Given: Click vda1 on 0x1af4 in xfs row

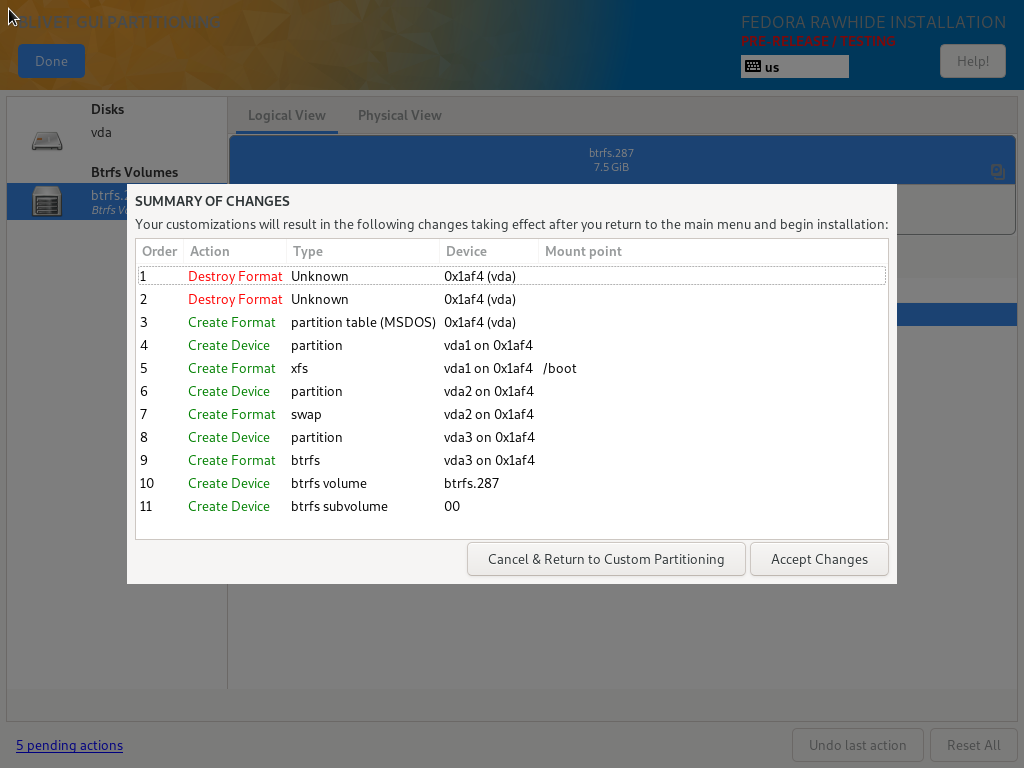Looking at the screenshot, I should coord(488,368).
